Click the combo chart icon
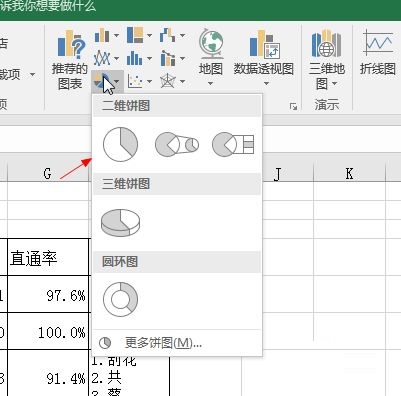 (168, 59)
